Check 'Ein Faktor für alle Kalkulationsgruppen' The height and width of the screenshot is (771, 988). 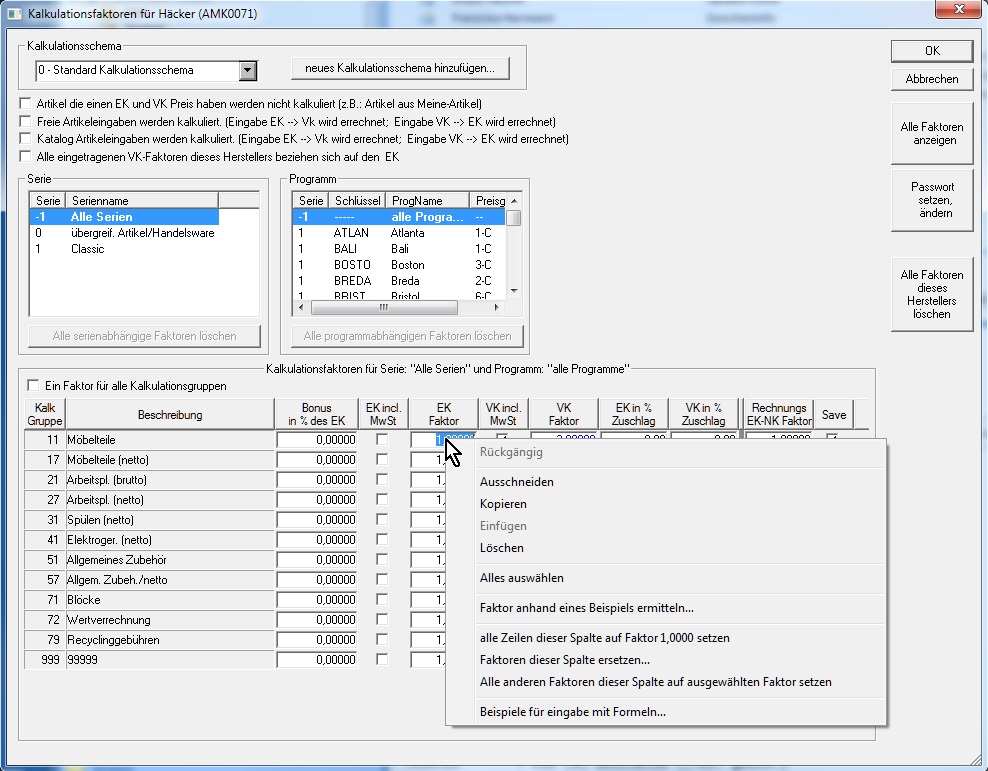click(36, 385)
